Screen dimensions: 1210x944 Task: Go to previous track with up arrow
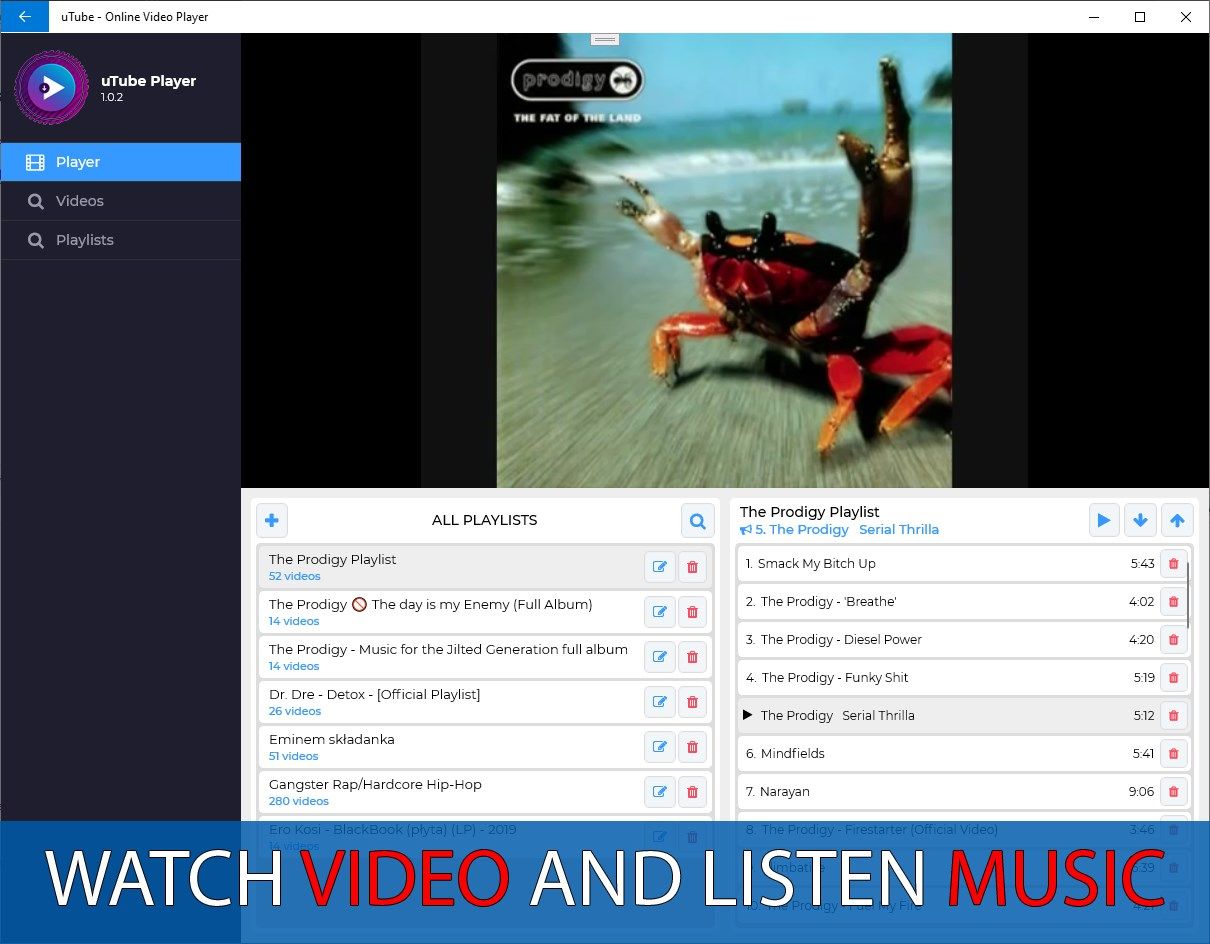pos(1177,520)
